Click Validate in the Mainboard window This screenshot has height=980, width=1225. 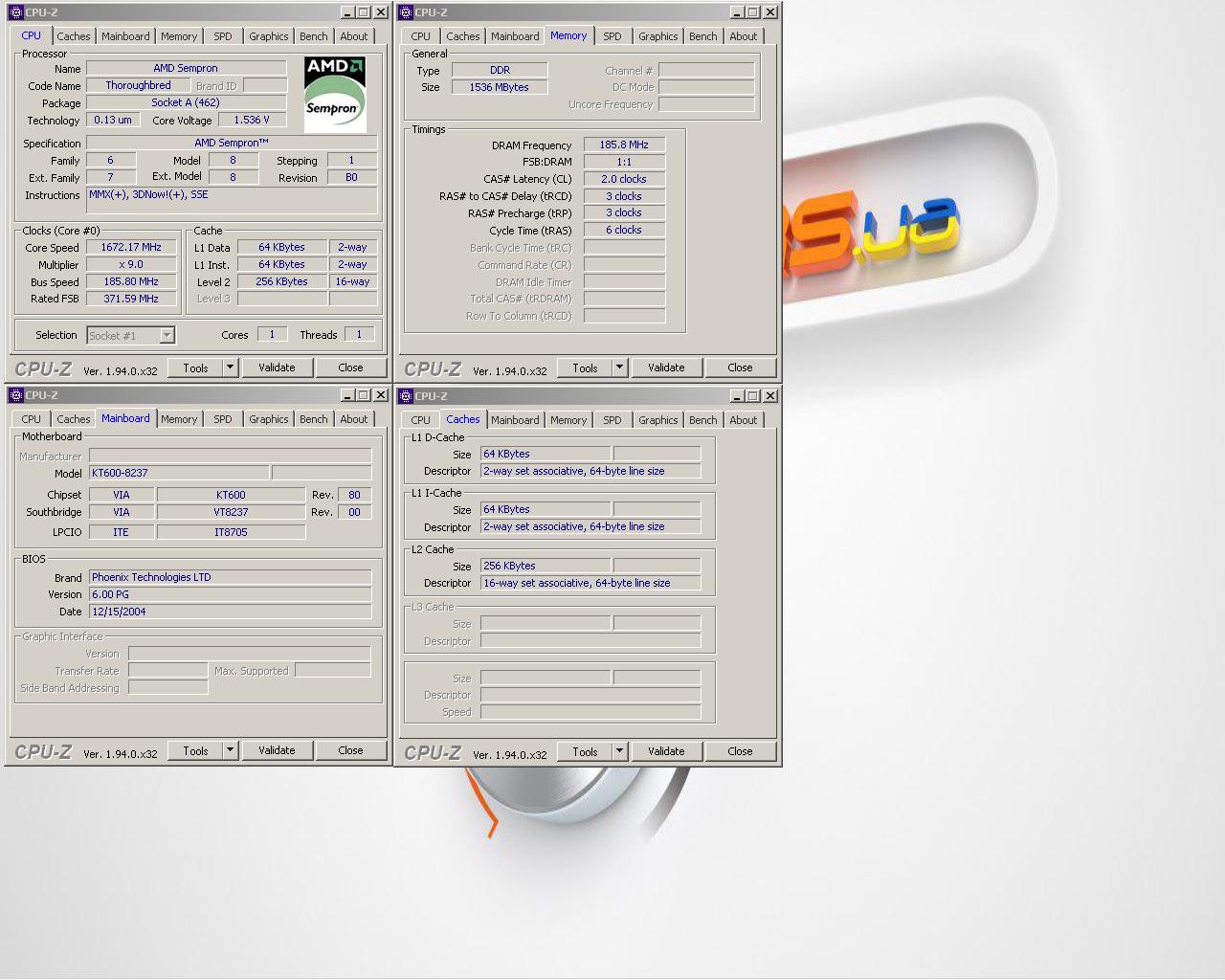(x=277, y=750)
